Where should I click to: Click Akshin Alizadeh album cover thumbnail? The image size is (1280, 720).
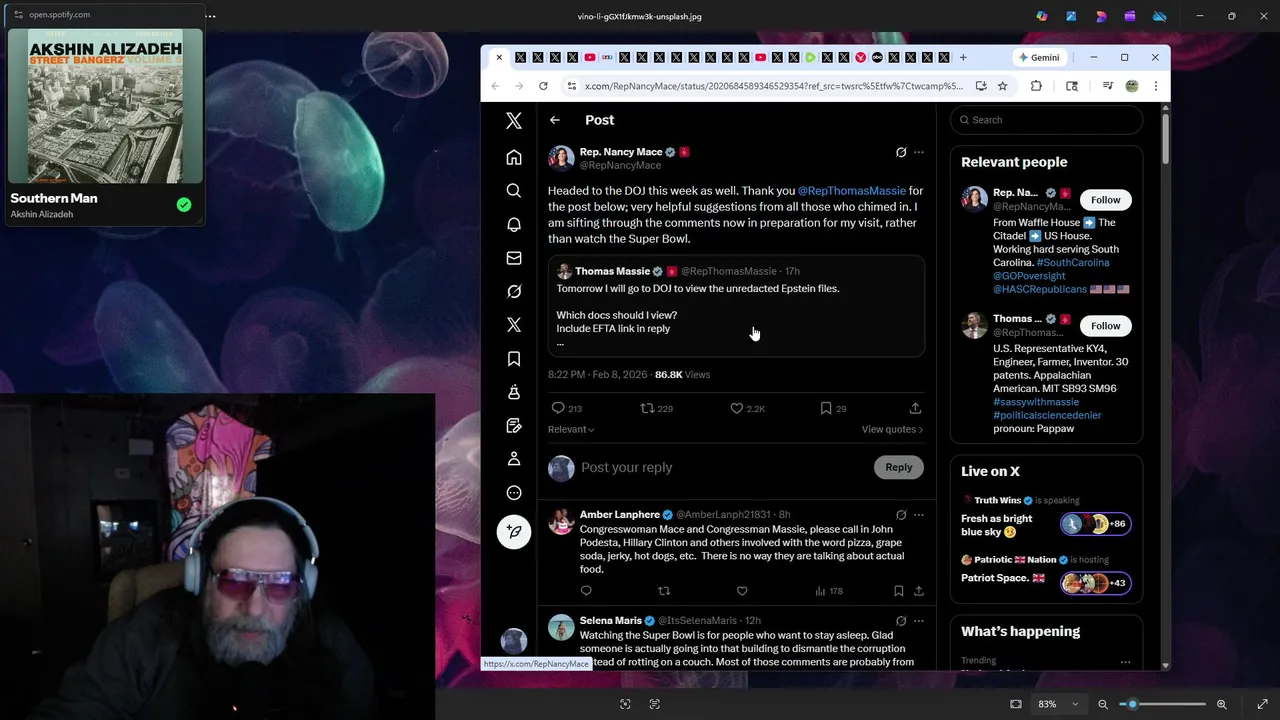pyautogui.click(x=105, y=106)
